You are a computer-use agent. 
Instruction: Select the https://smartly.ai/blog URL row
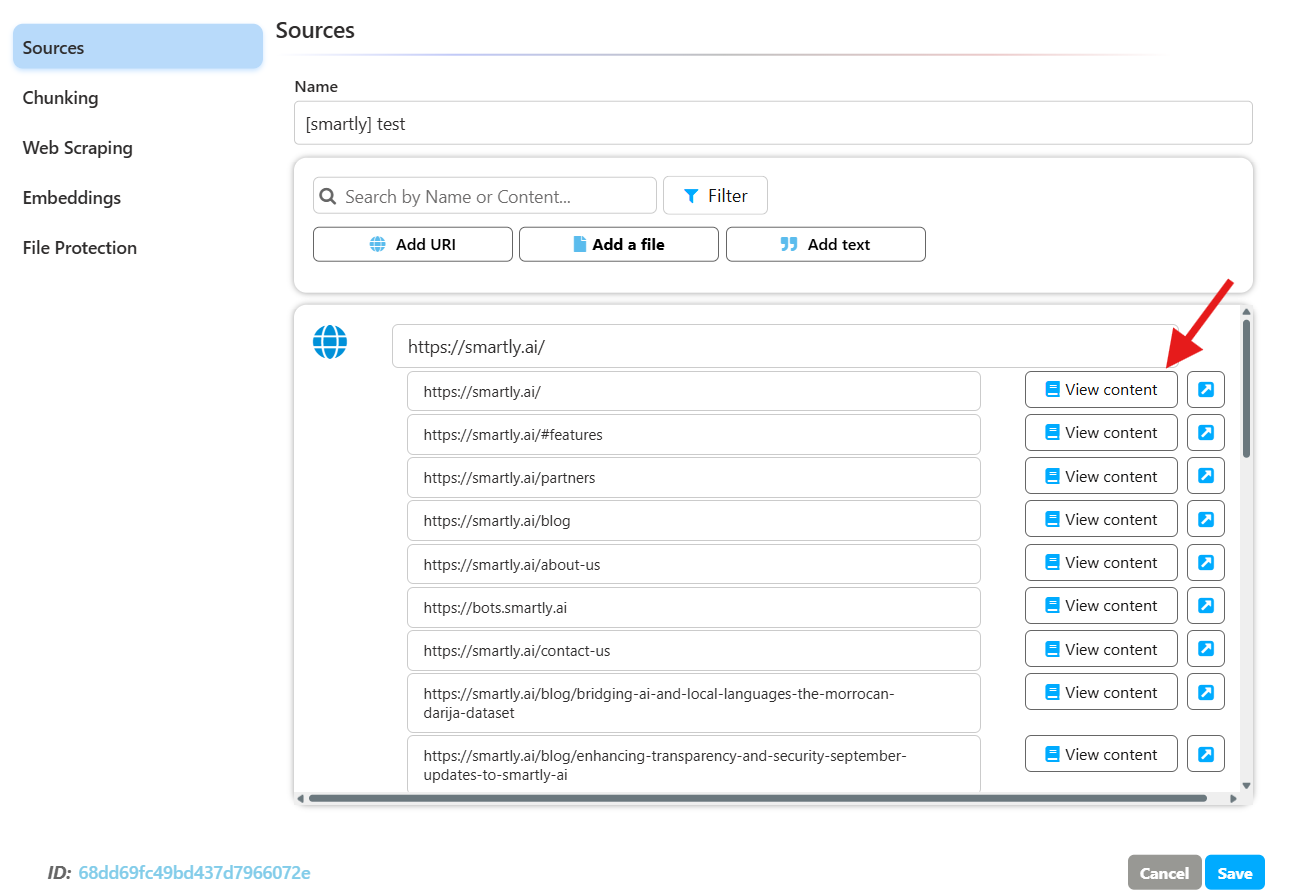pos(694,520)
